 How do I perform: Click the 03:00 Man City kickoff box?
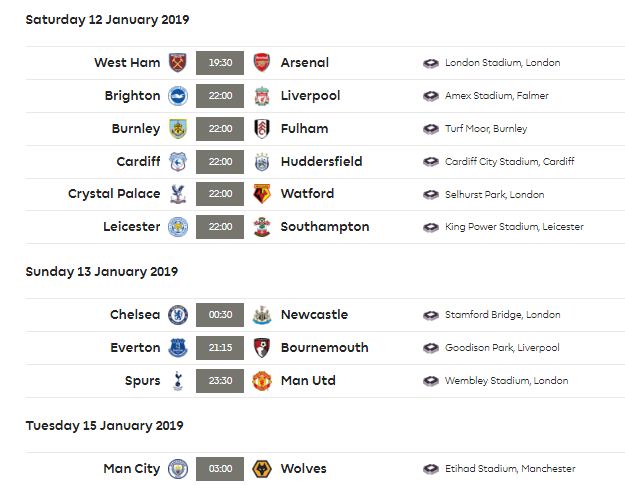click(x=220, y=469)
